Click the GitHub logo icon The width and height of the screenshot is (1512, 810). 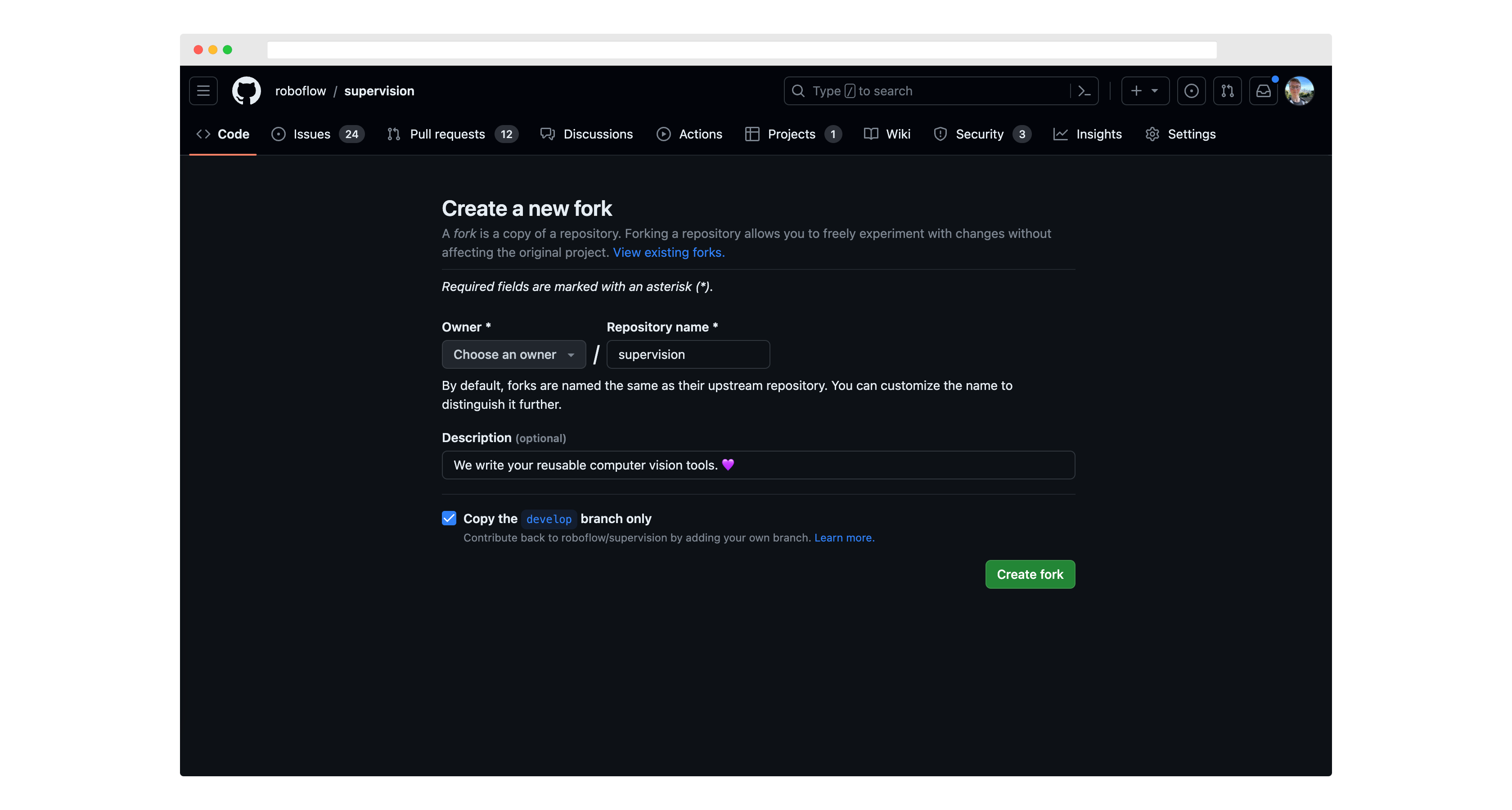(247, 91)
